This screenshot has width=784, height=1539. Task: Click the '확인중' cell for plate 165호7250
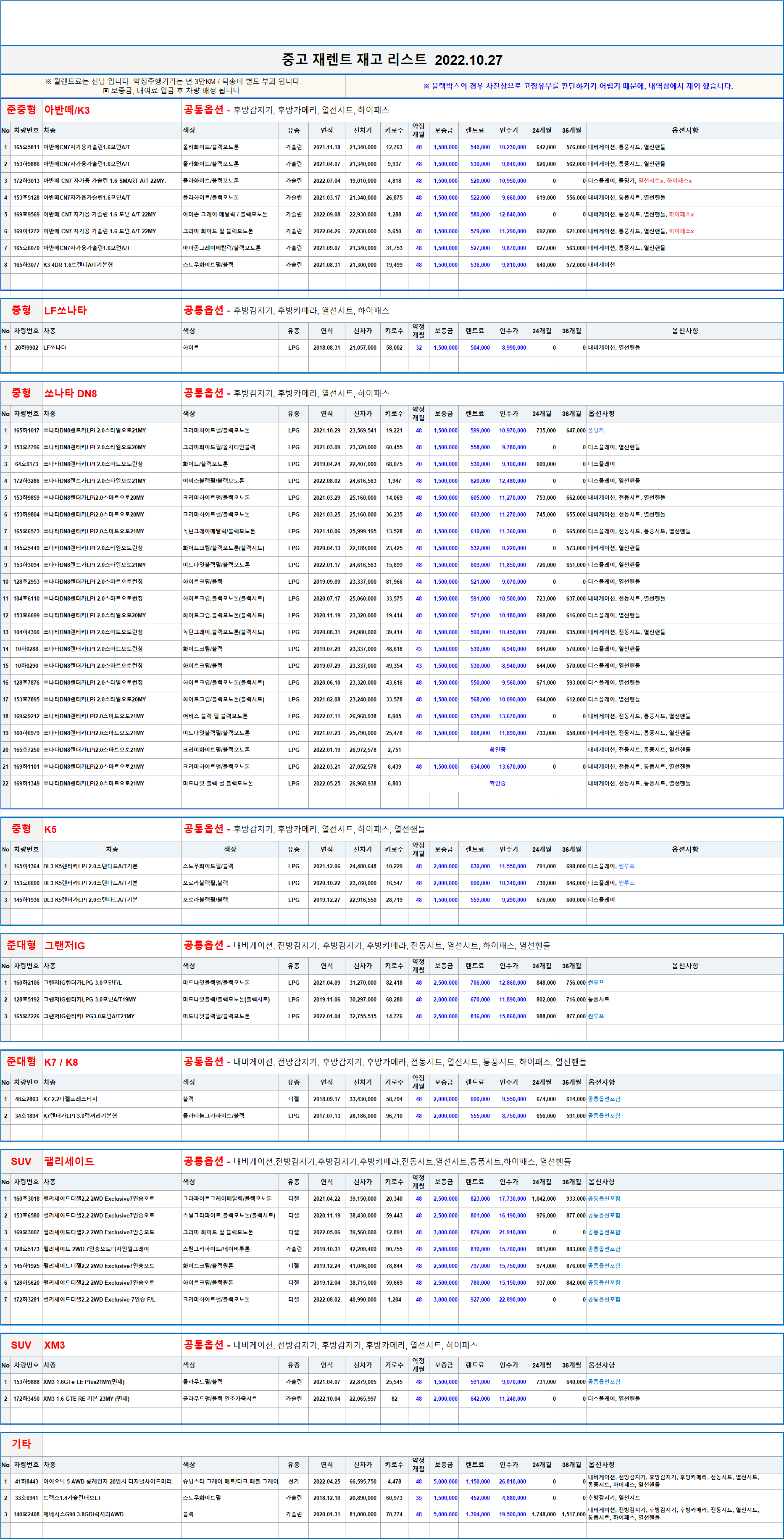point(497,750)
